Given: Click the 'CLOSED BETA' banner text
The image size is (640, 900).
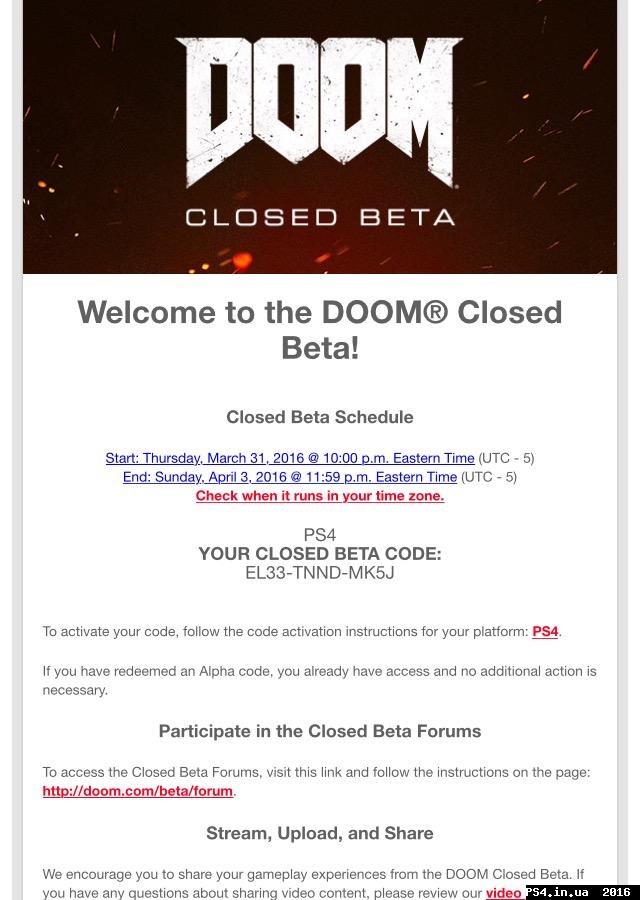Looking at the screenshot, I should pyautogui.click(x=320, y=218).
